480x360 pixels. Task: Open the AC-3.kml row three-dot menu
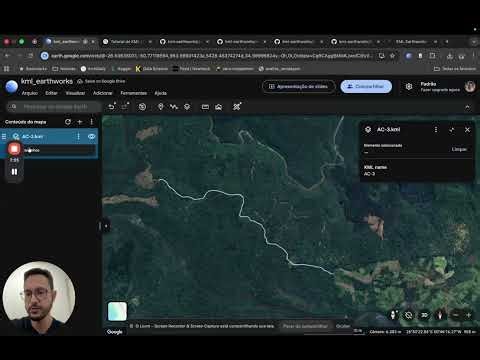(x=78, y=136)
